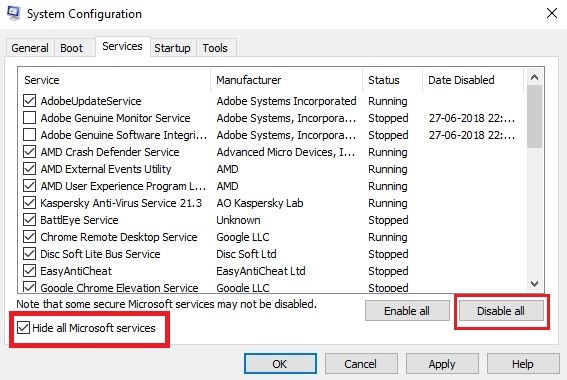Viewport: 567px width, 380px height.
Task: Select the AMD Crash Defender Service row
Action: pos(270,152)
